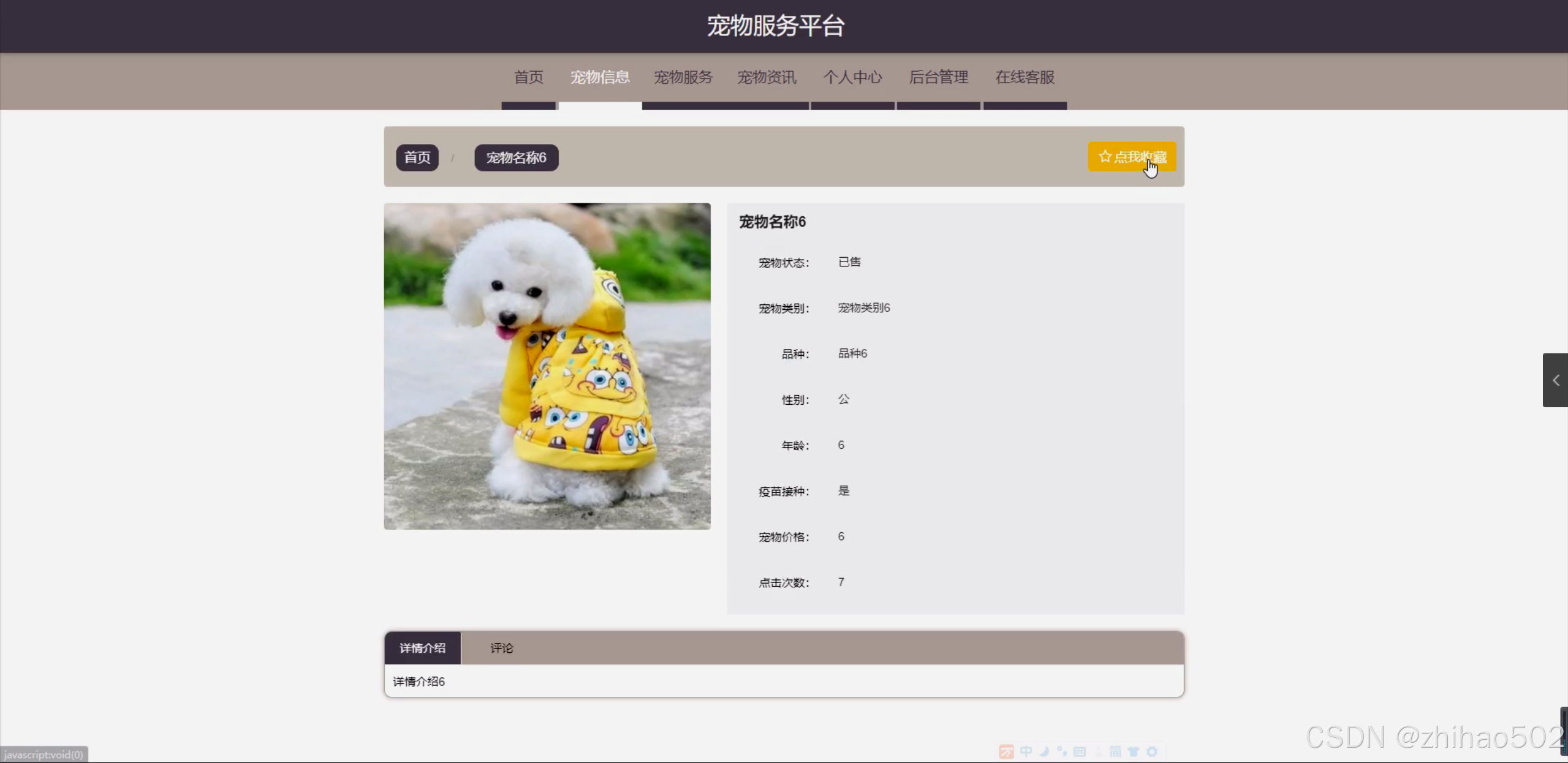
Task: Switch to the 评论 tab
Action: coord(501,648)
